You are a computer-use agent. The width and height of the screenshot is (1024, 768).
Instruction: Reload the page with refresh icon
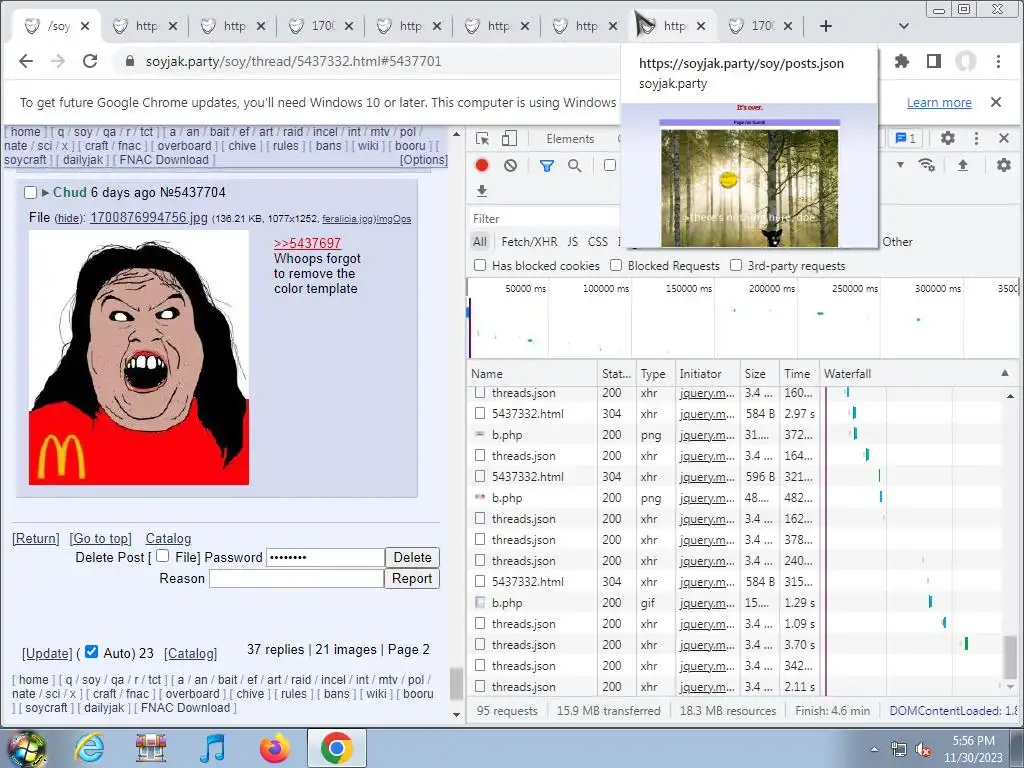(x=90, y=61)
